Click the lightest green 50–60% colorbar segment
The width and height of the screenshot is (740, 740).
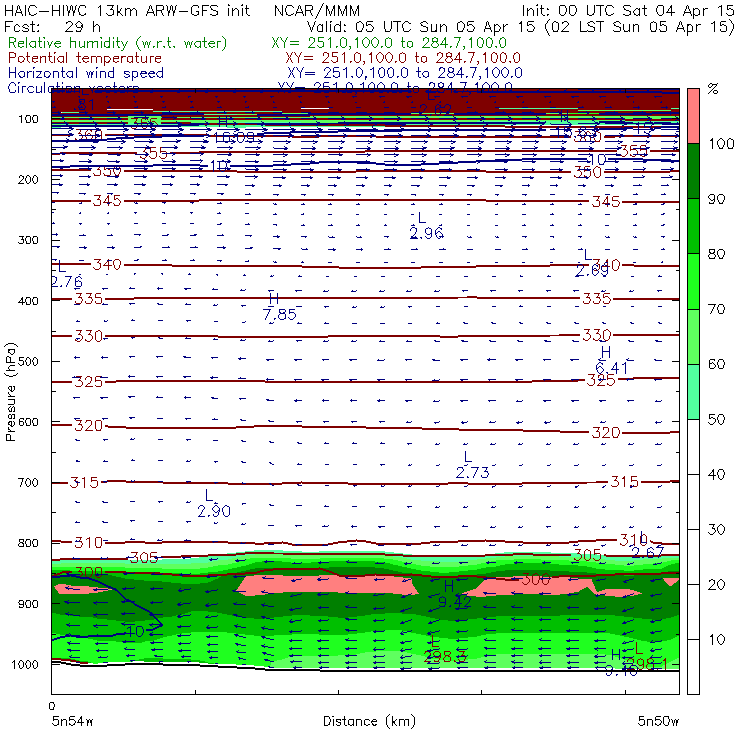coord(693,391)
